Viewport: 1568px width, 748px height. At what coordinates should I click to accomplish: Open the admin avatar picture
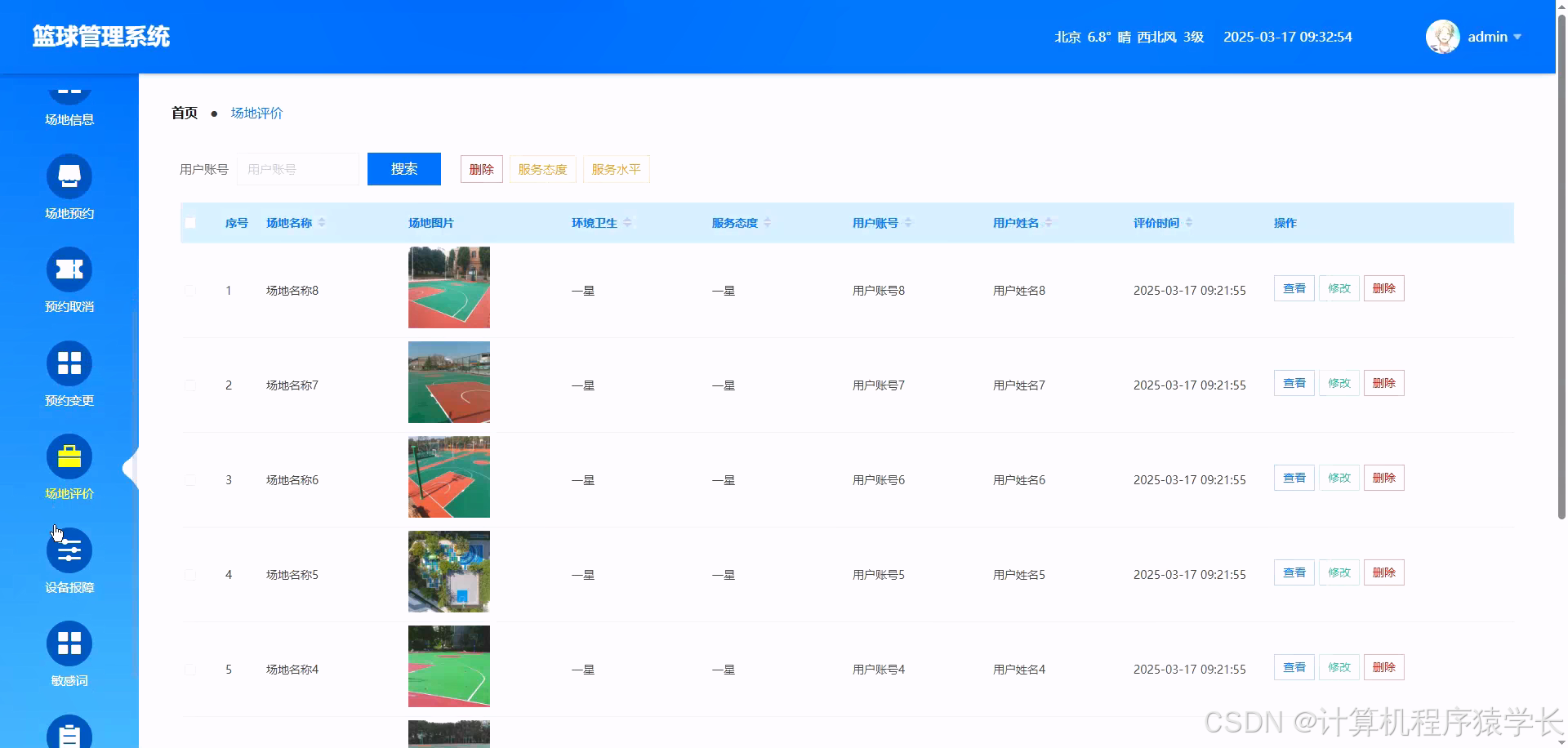(x=1442, y=36)
